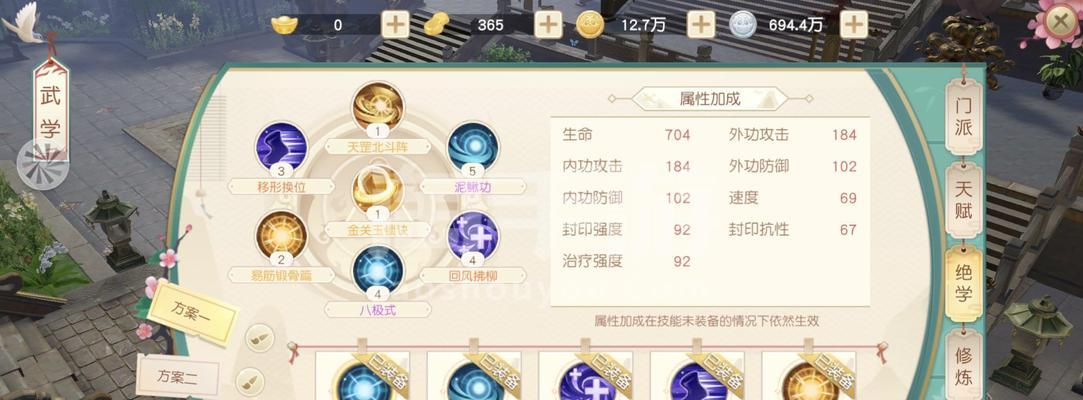Select the 金关玉锁诀 center skill icon
The image size is (1083, 400).
(x=378, y=189)
